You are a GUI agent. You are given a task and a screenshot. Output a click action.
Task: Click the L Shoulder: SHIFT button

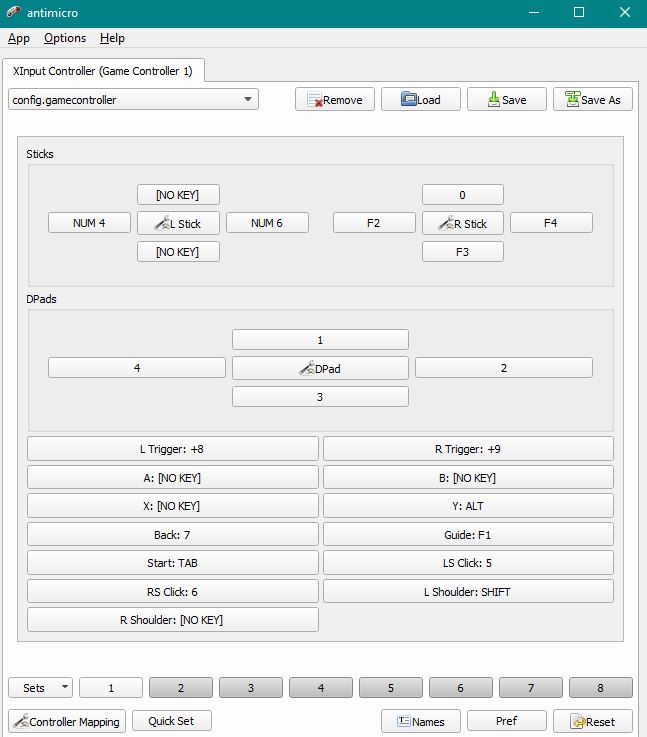[468, 591]
